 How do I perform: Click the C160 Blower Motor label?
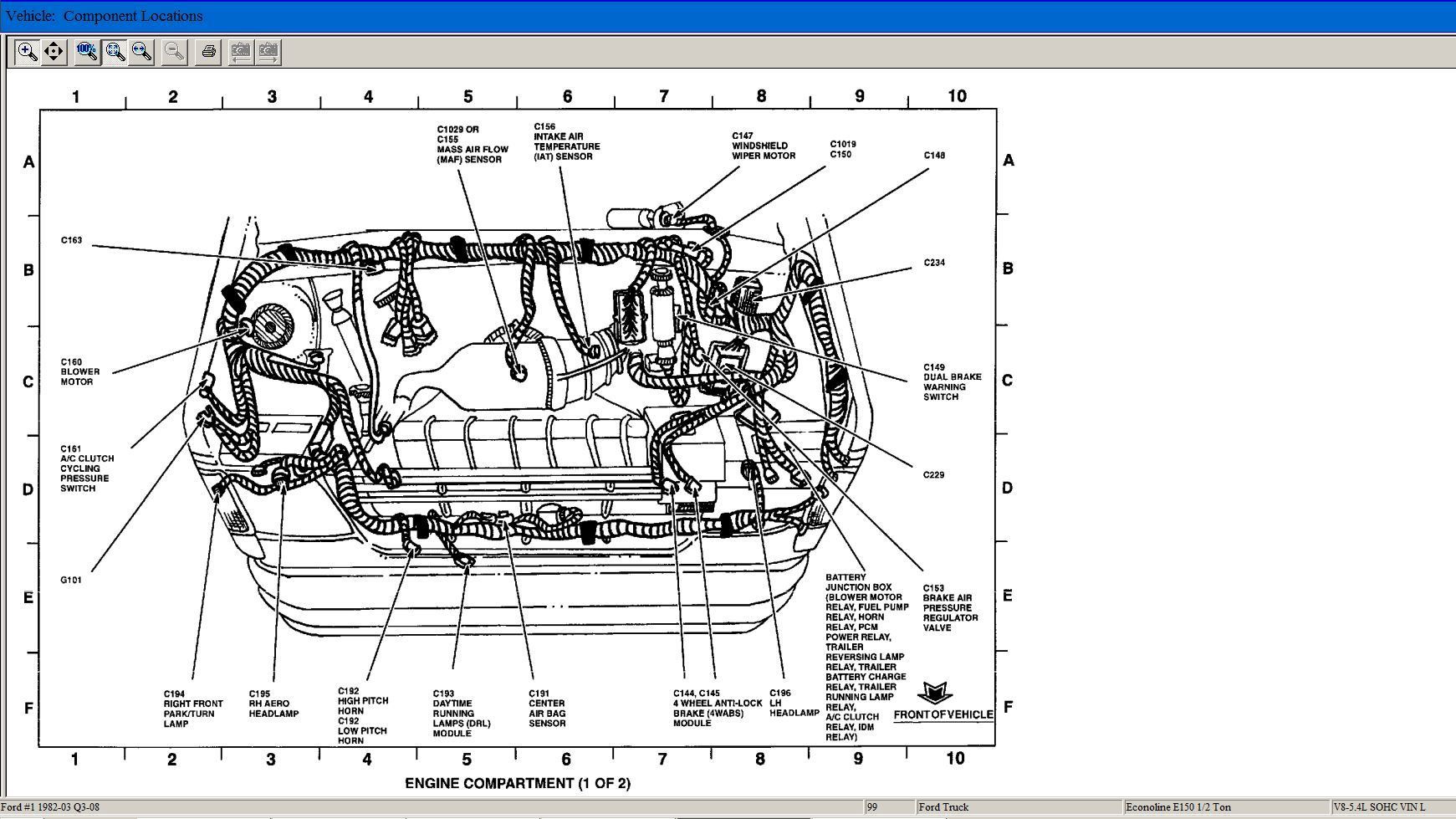[x=79, y=371]
